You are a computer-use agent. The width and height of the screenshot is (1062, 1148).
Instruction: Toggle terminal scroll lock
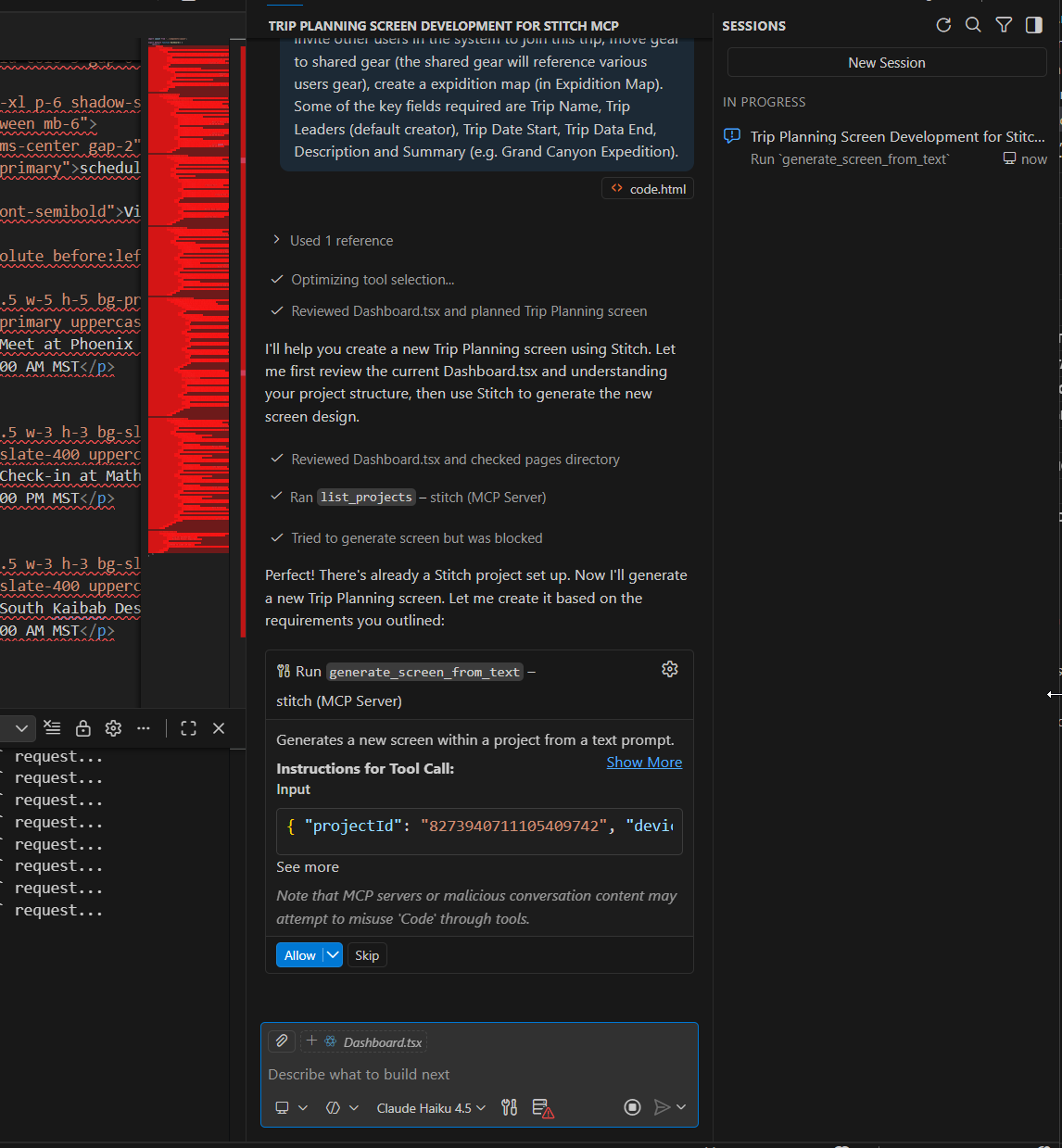tap(83, 728)
